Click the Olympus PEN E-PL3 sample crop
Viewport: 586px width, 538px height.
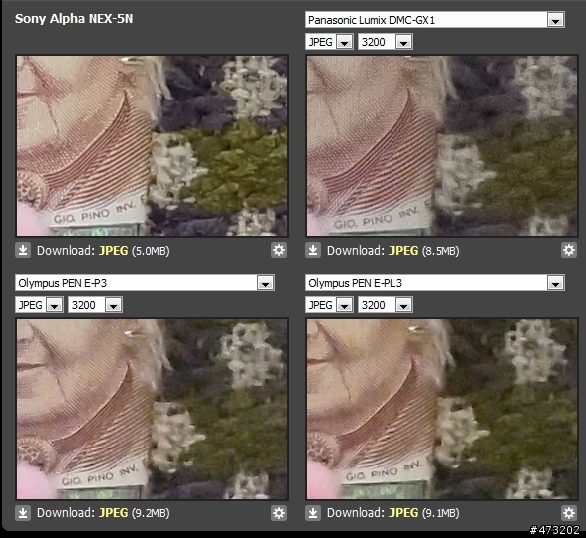(442, 409)
